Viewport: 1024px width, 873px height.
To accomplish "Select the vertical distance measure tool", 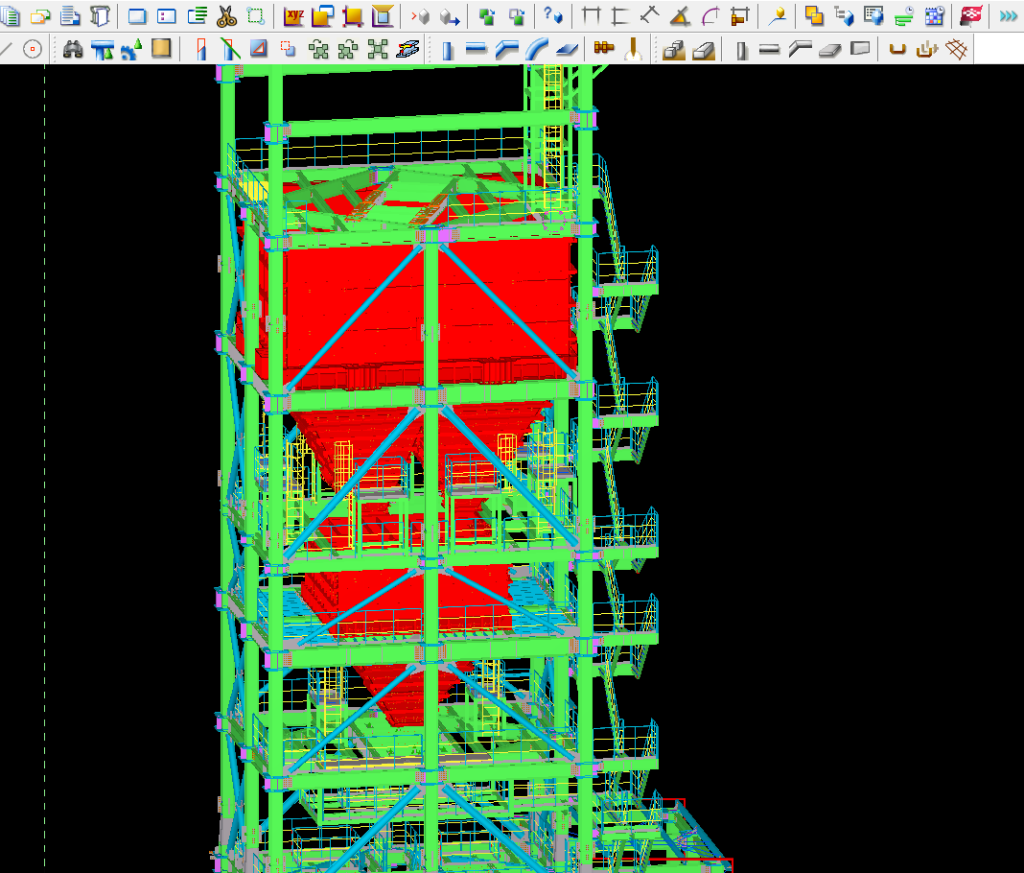I will pos(620,16).
